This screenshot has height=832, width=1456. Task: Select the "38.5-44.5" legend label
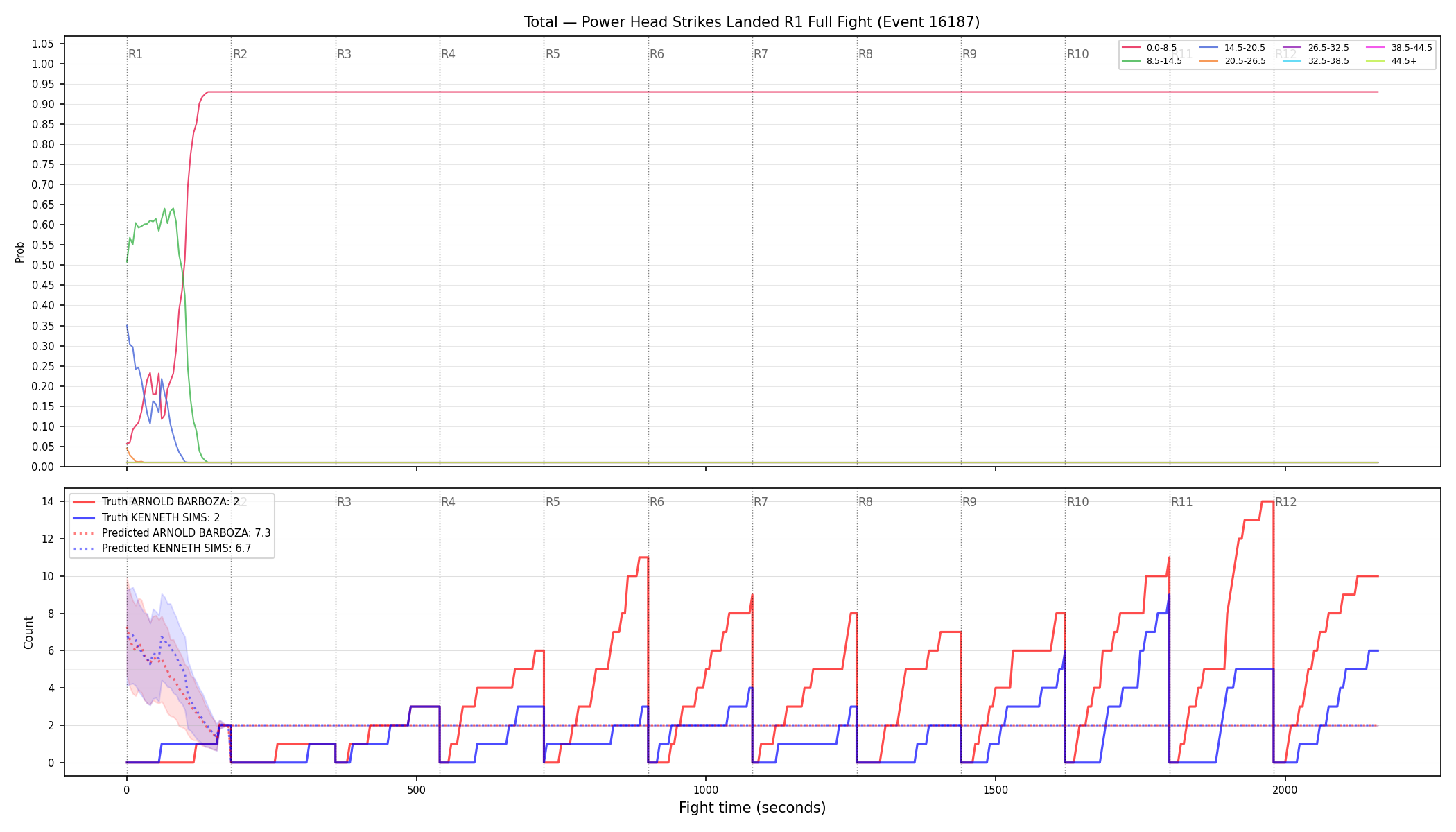[1411, 48]
